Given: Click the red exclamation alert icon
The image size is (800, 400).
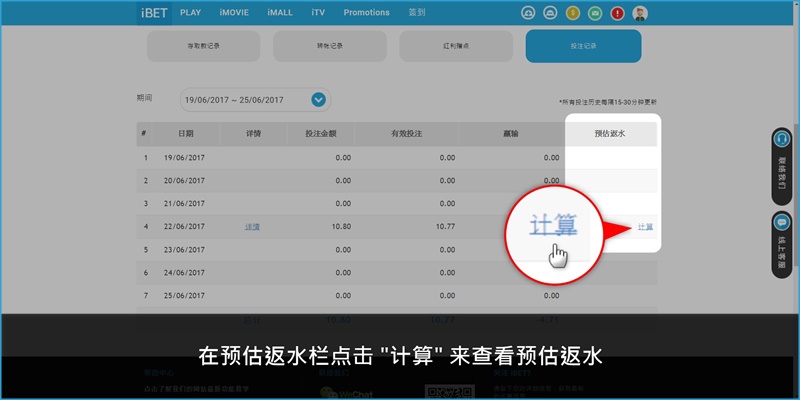Looking at the screenshot, I should (x=617, y=13).
